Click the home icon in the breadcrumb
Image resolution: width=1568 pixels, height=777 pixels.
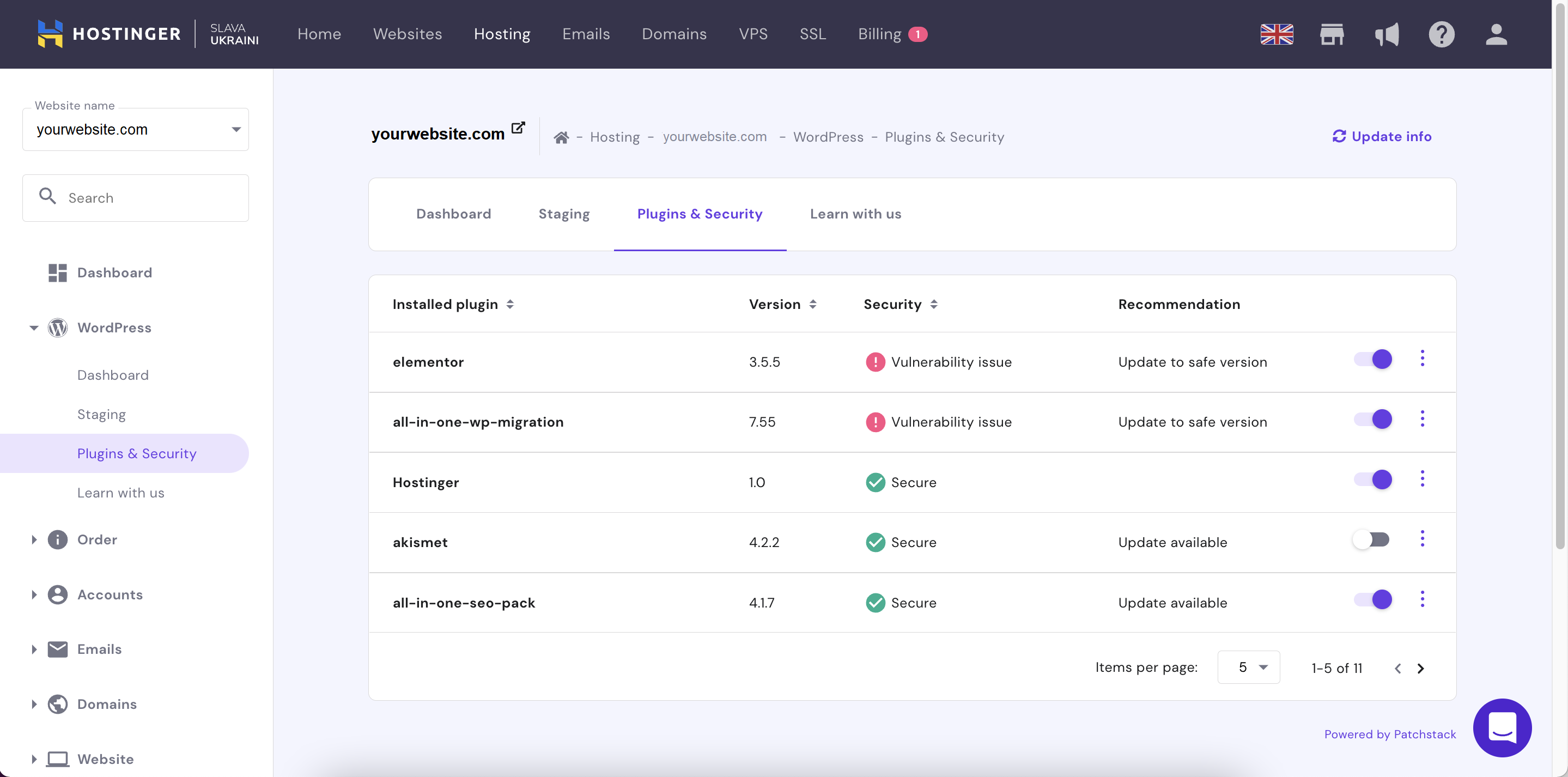point(562,136)
